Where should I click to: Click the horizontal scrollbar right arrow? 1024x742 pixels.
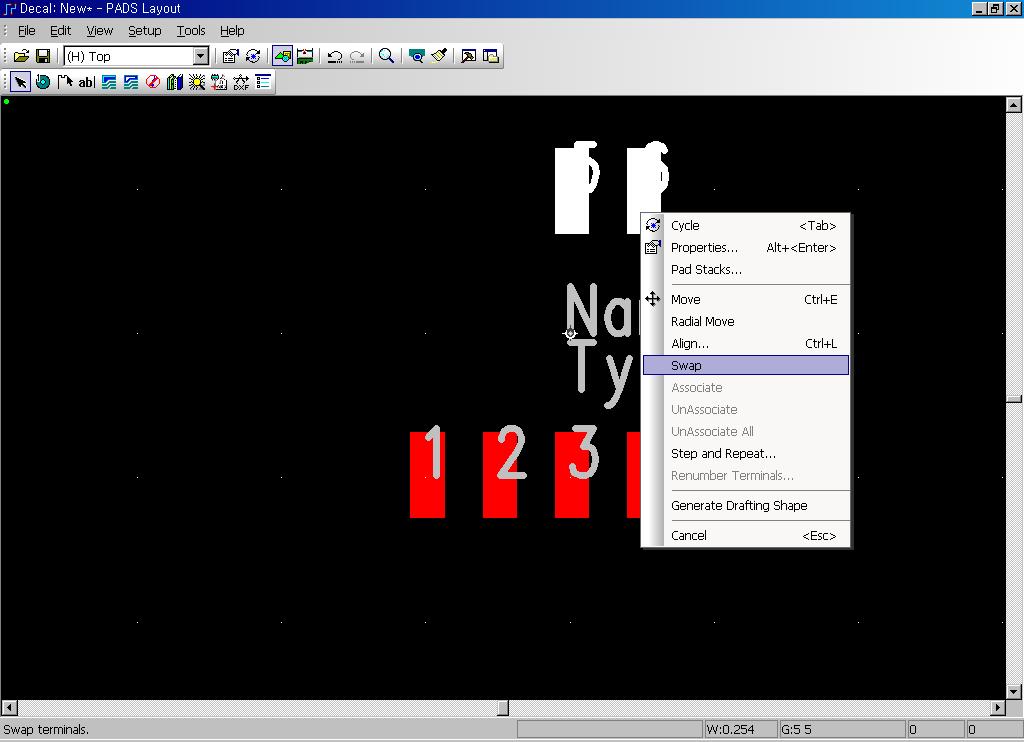click(997, 707)
